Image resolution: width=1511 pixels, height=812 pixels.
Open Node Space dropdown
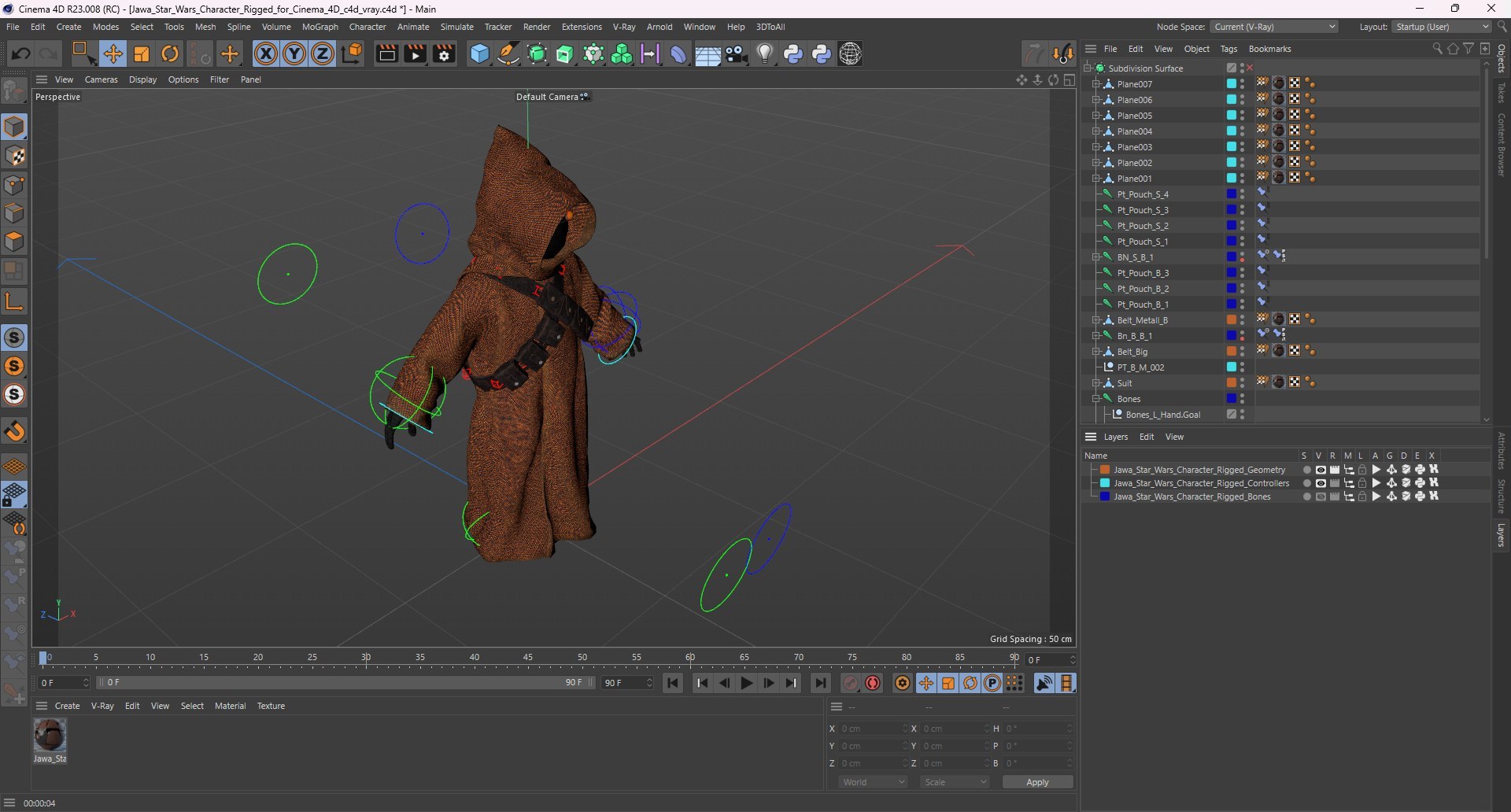1274,27
